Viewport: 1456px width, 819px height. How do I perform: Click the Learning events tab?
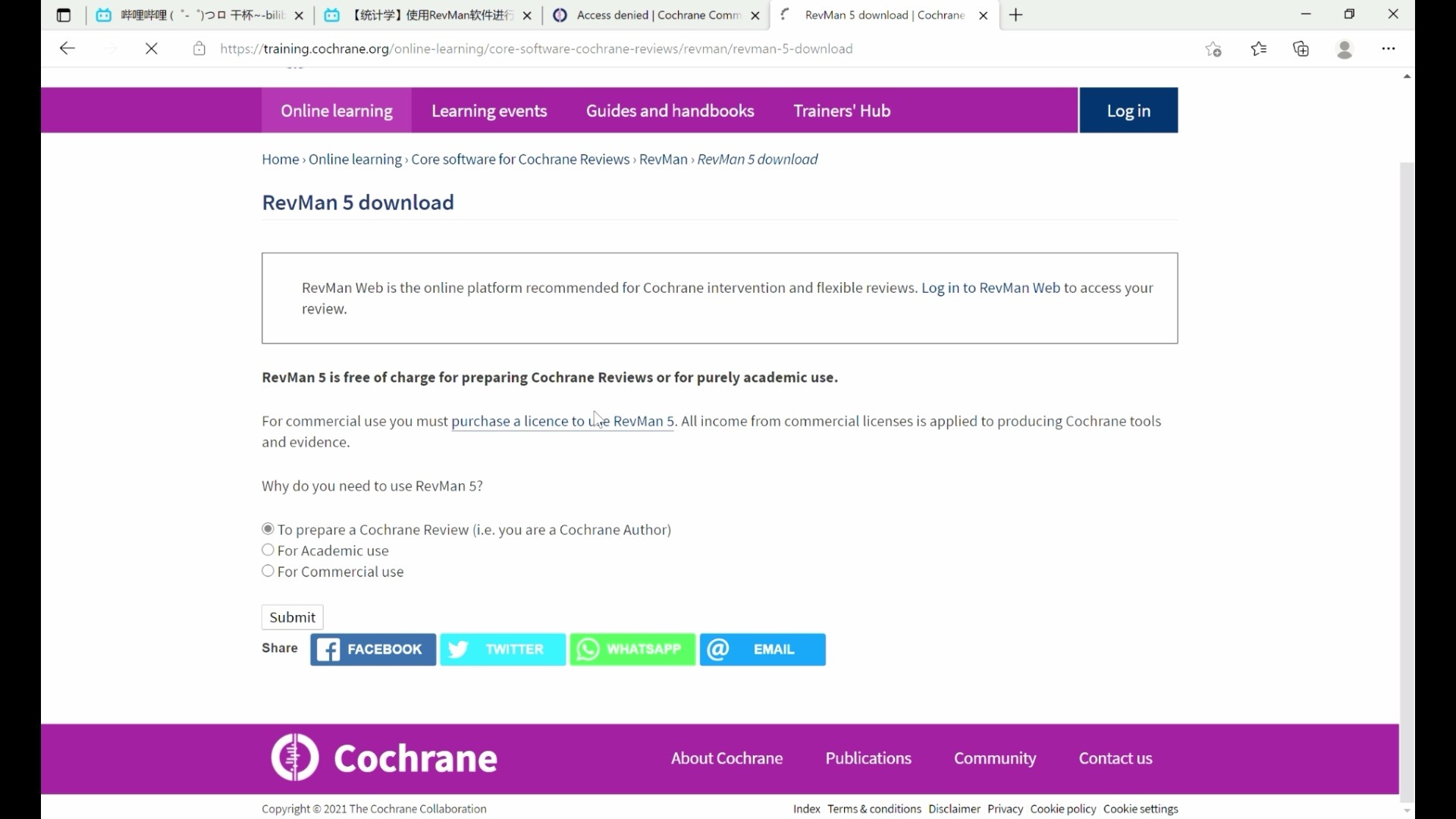click(489, 110)
